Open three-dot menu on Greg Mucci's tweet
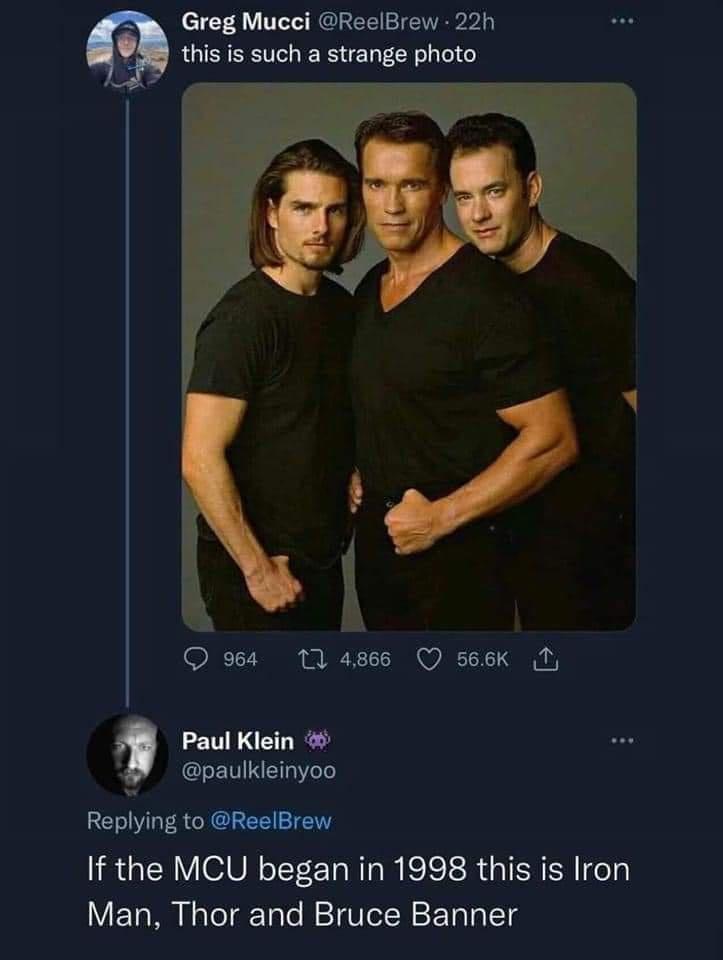The height and width of the screenshot is (960, 723). tap(624, 20)
